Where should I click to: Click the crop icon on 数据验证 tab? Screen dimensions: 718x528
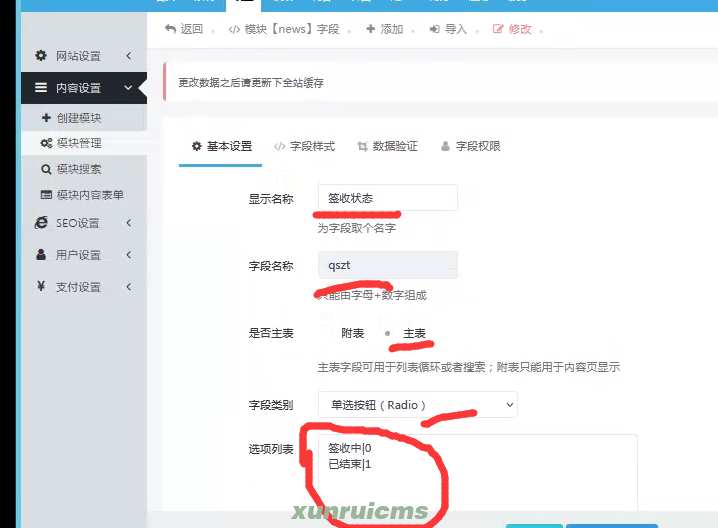pyautogui.click(x=362, y=147)
